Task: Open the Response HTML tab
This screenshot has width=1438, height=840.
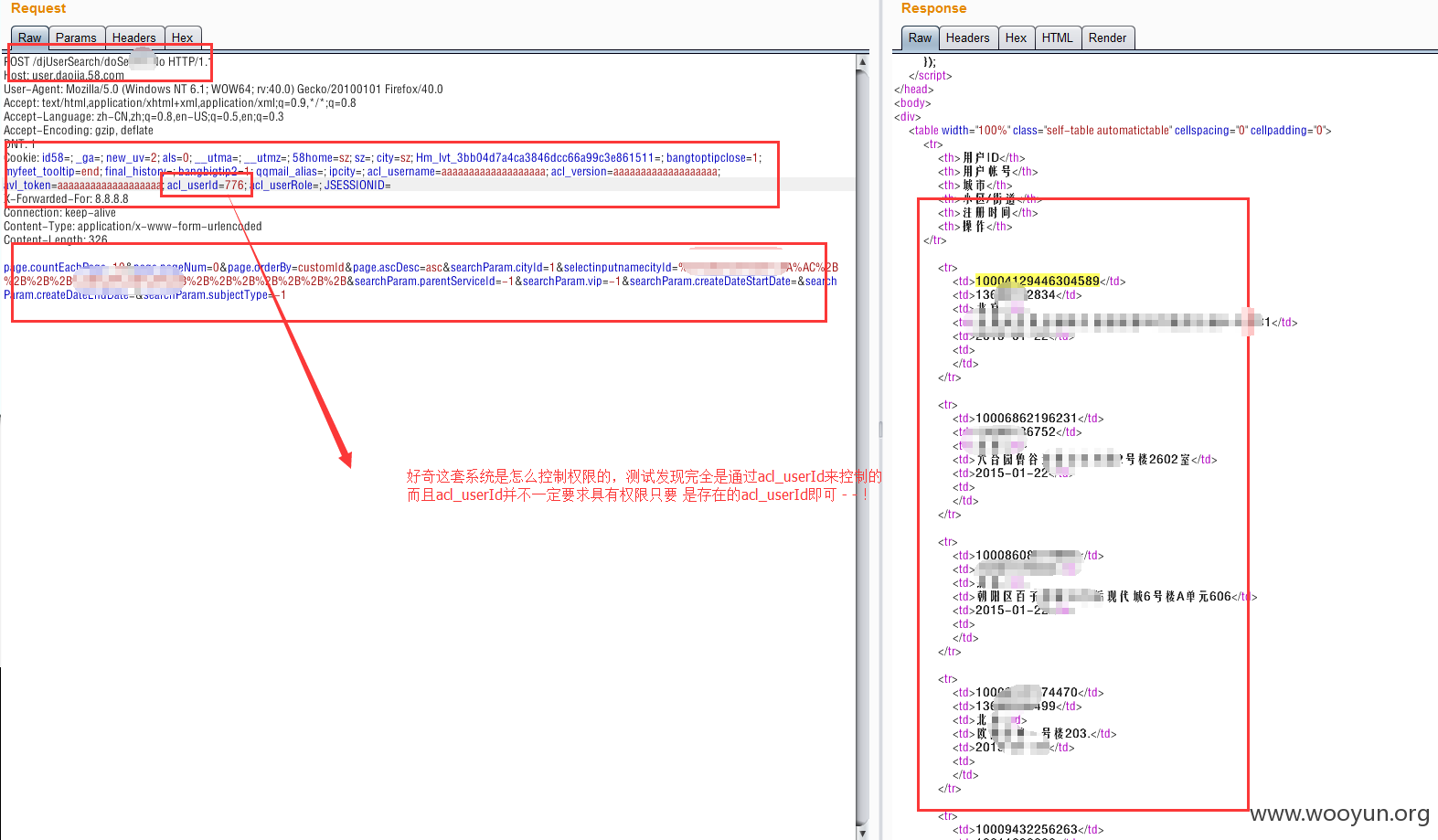Action: 1057,37
